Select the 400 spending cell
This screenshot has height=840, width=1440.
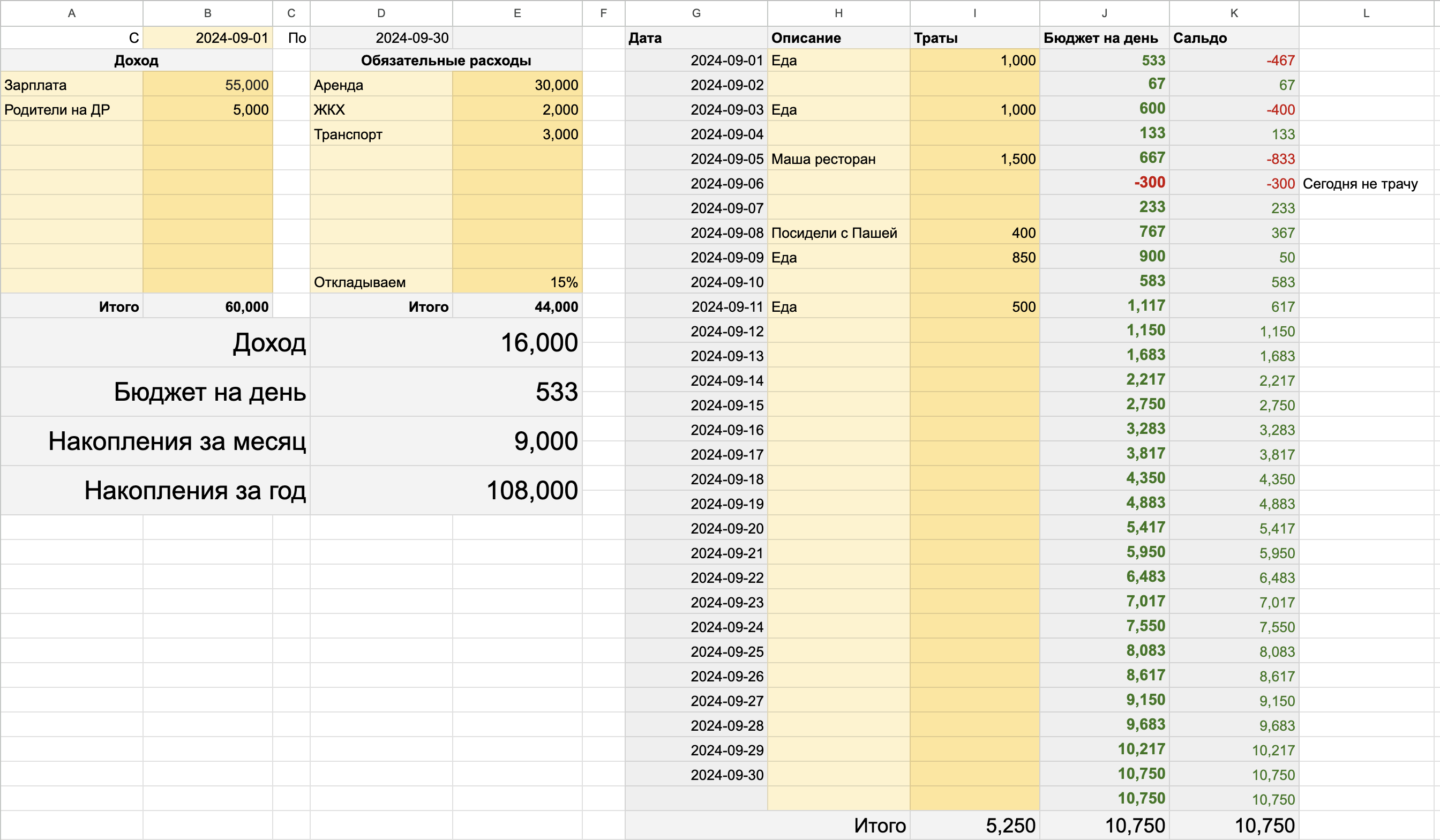tap(974, 232)
